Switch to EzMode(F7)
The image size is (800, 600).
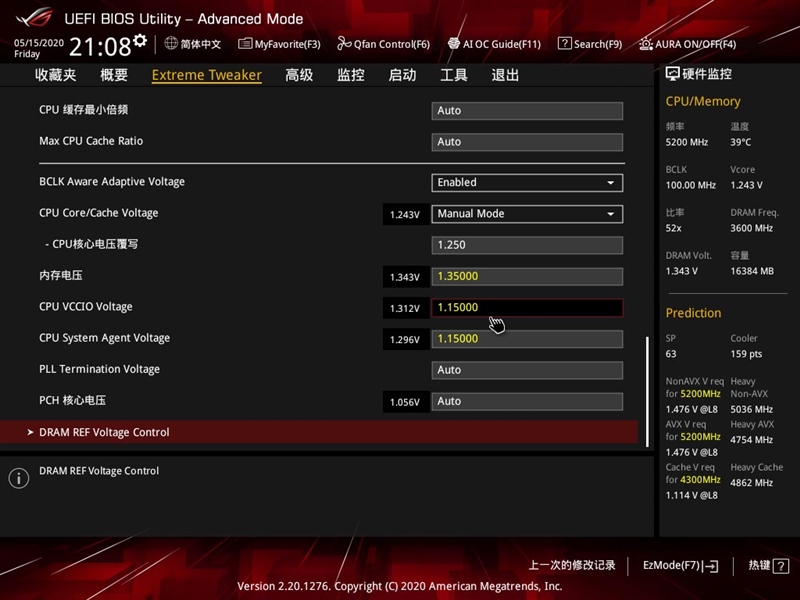tap(679, 565)
